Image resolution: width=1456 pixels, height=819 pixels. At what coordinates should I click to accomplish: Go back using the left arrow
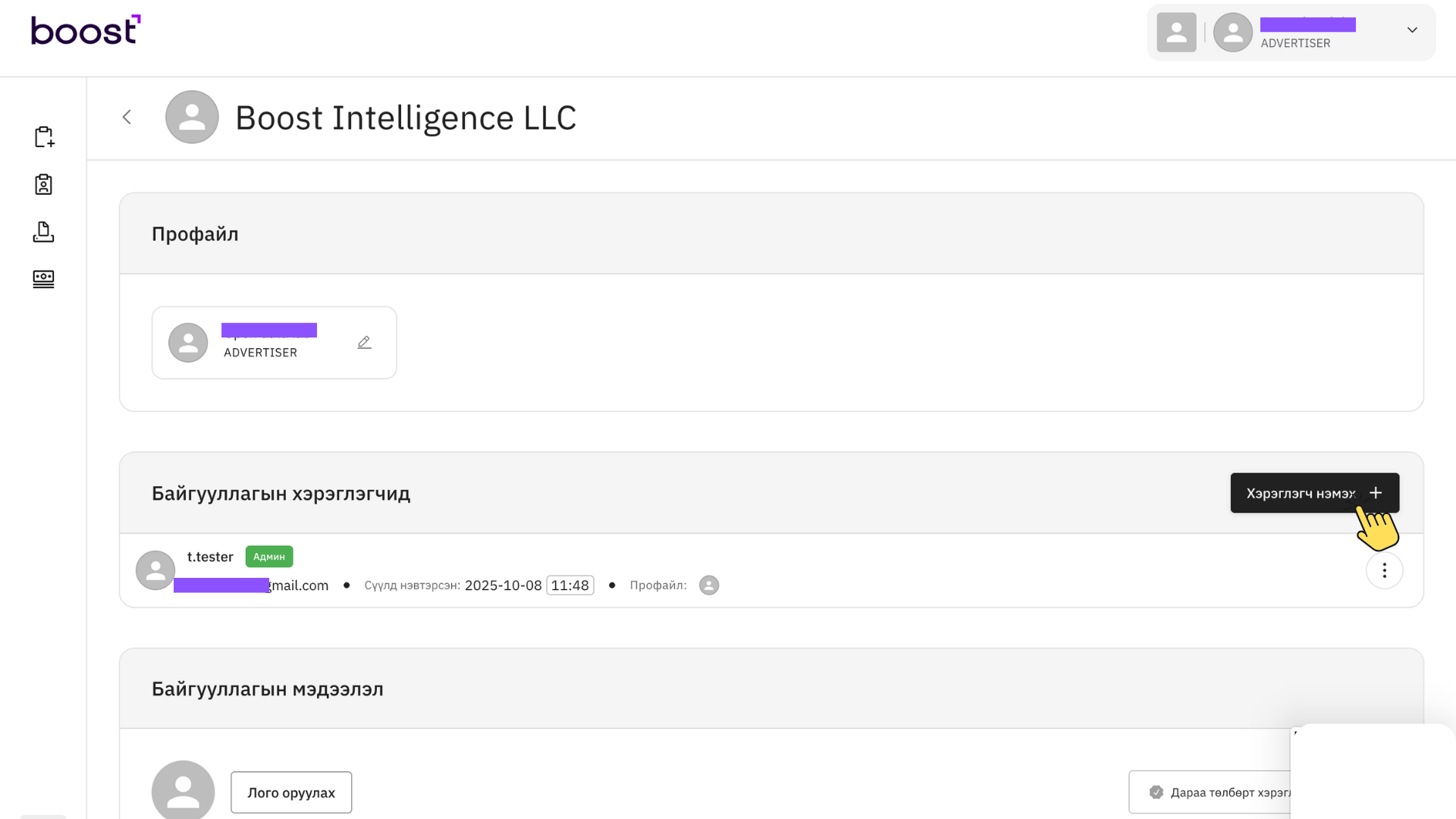point(127,118)
